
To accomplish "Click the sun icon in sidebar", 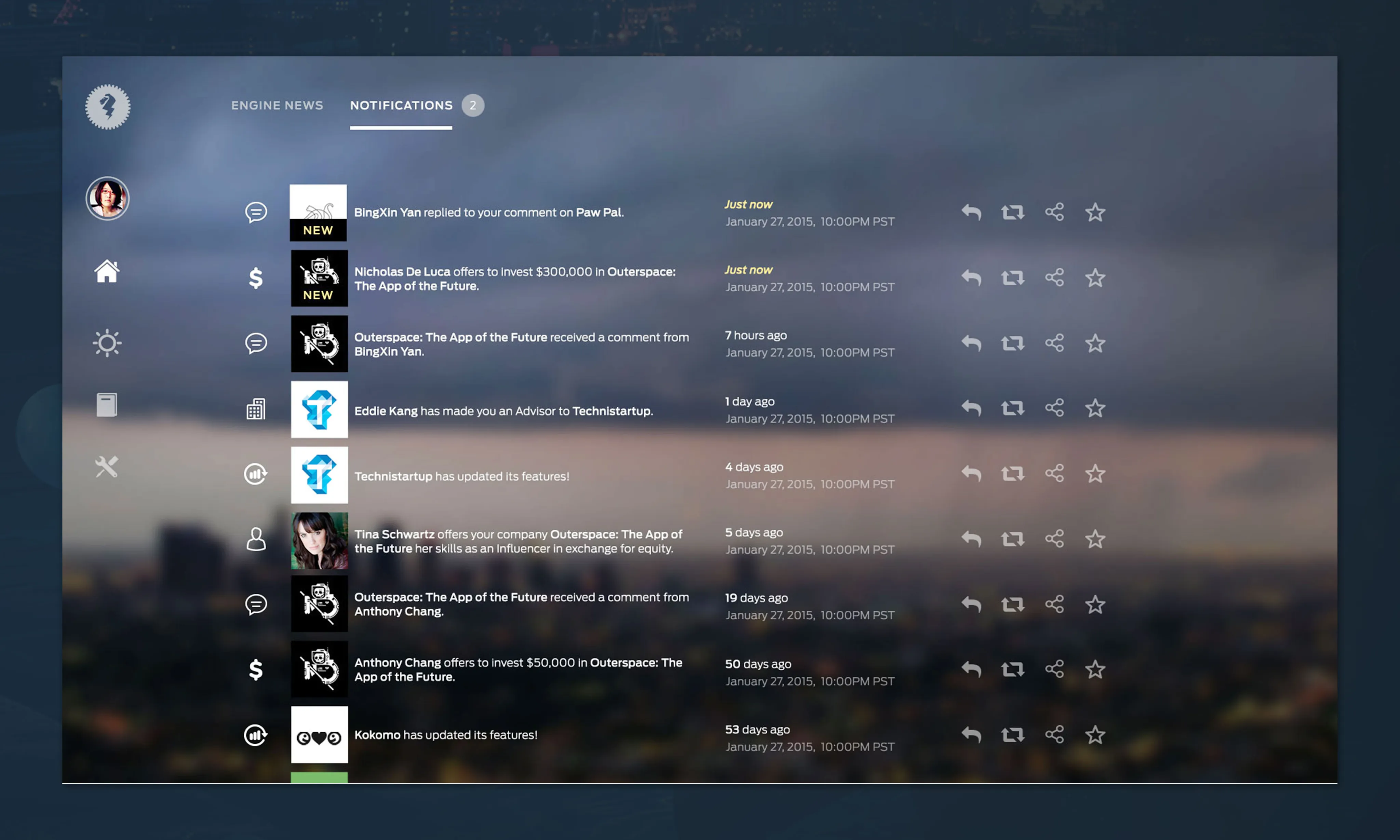I will click(x=106, y=343).
